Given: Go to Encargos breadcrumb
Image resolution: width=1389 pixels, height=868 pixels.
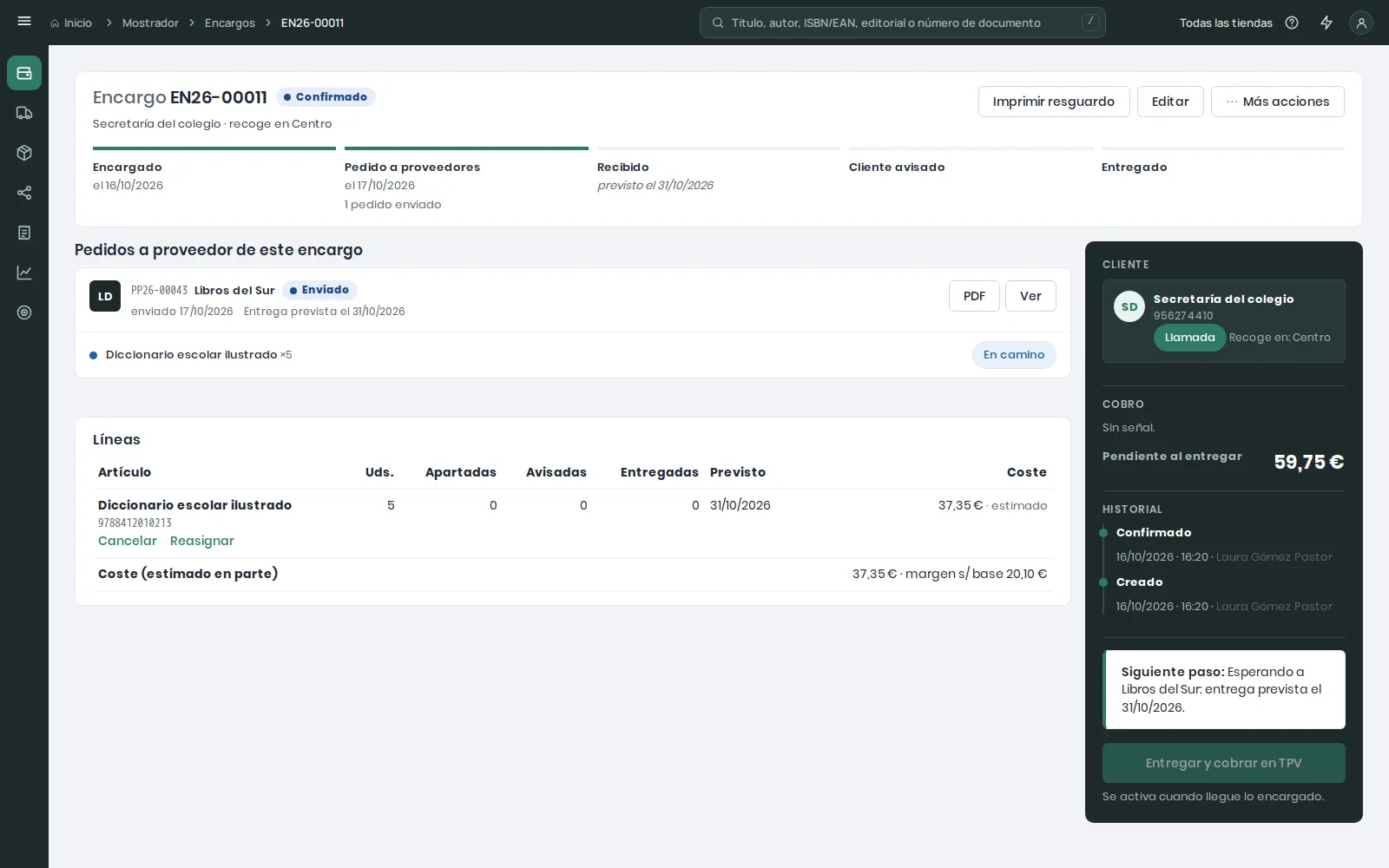Looking at the screenshot, I should [230, 23].
